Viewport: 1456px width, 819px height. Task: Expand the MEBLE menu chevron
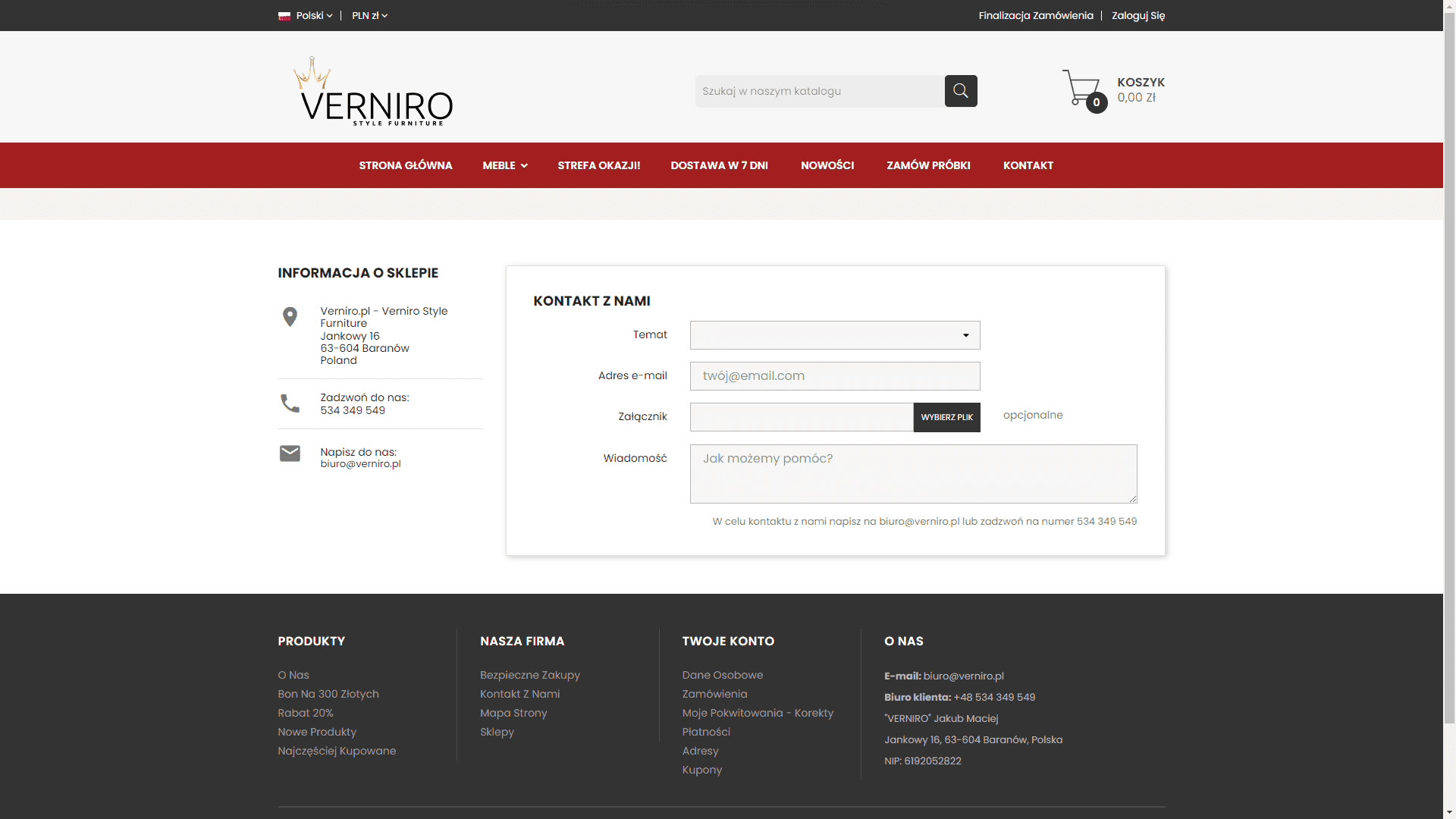coord(524,165)
